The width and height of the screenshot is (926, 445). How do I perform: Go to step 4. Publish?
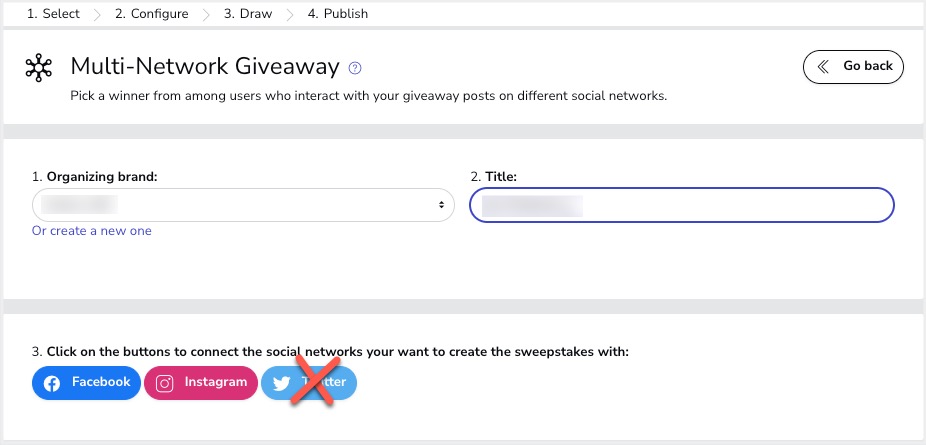coord(338,14)
